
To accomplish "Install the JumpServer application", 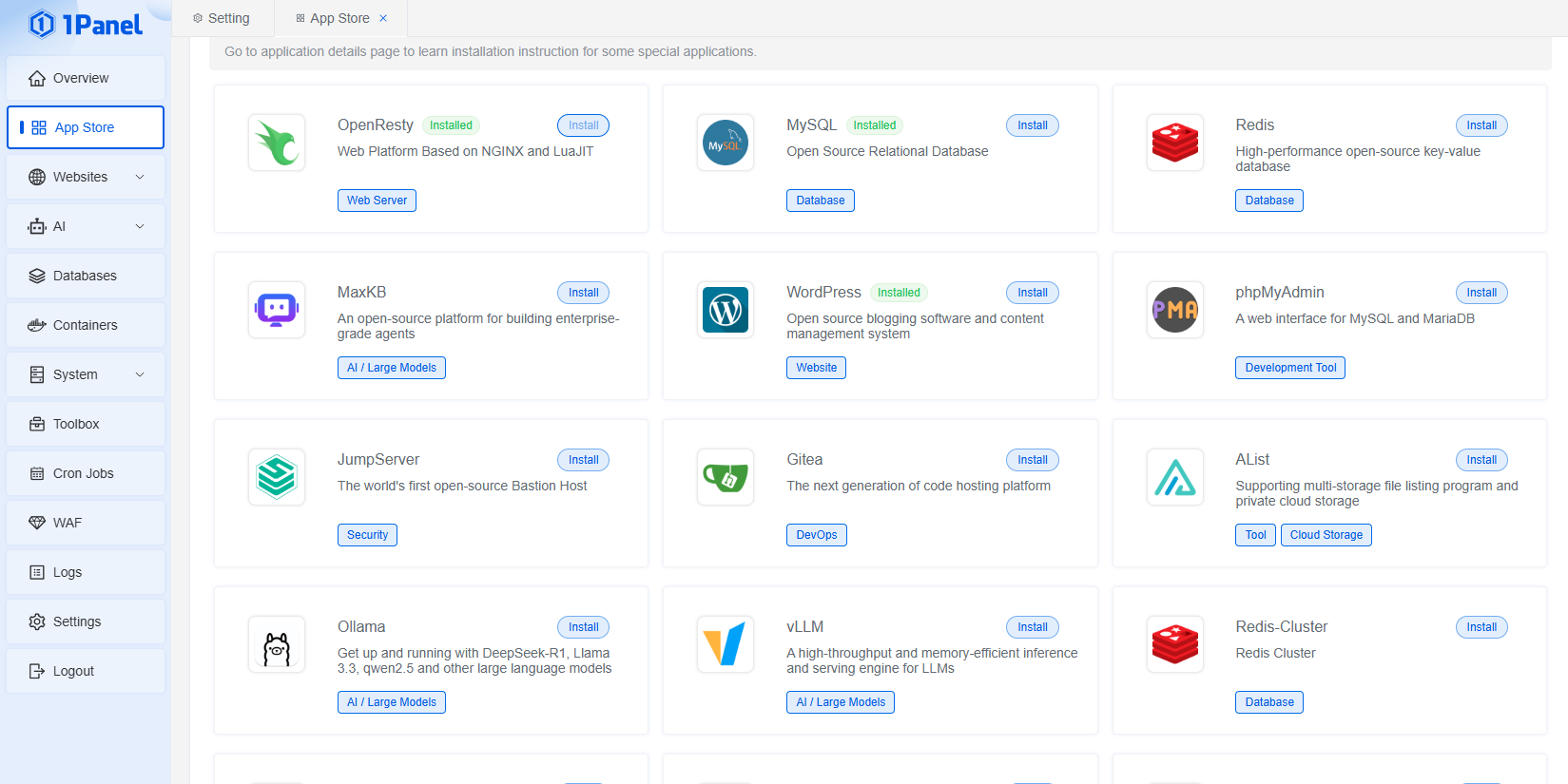I will [584, 460].
